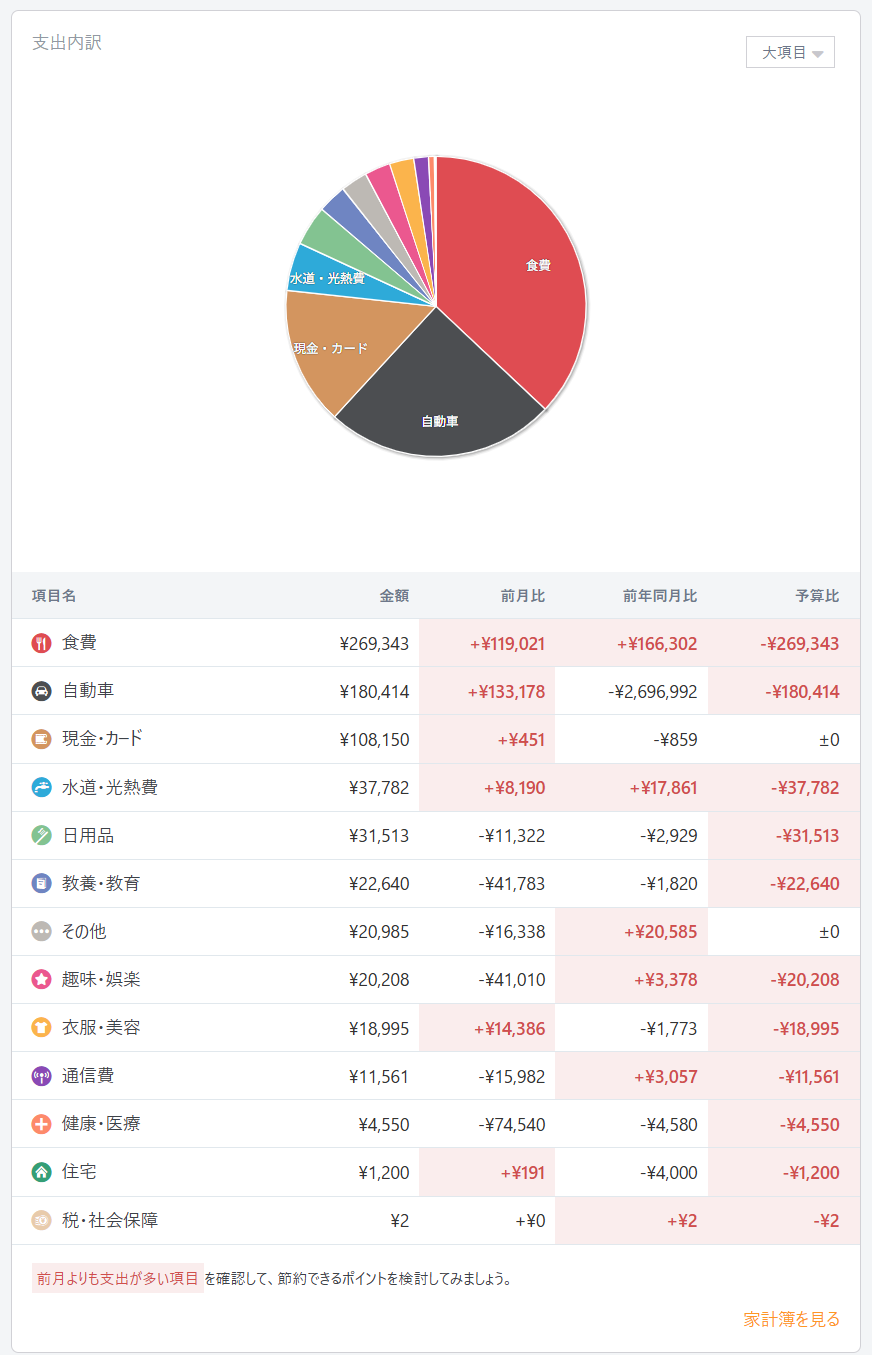Viewport: 872px width, 1355px height.
Task: Click the 水道・光熱費 faucet icon
Action: (x=41, y=787)
